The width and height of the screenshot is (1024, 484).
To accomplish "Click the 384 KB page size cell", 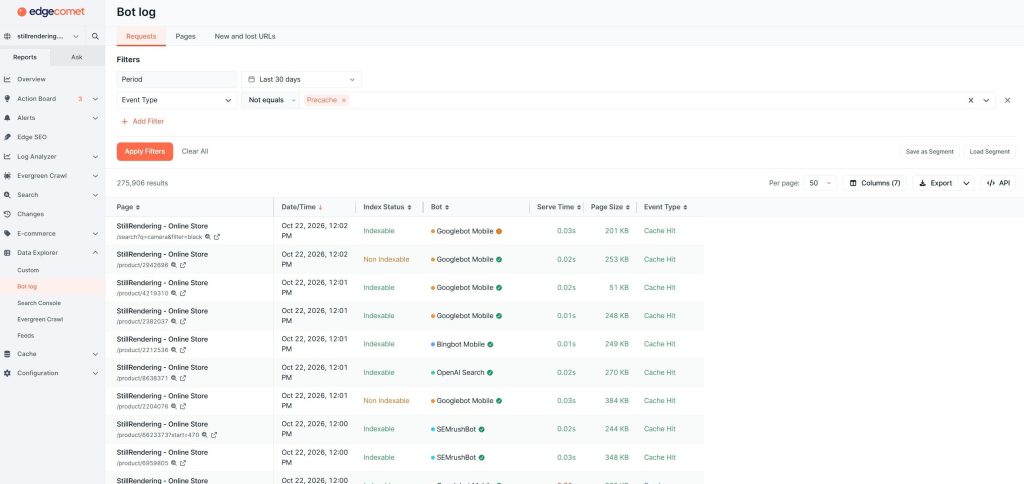I will coord(616,400).
